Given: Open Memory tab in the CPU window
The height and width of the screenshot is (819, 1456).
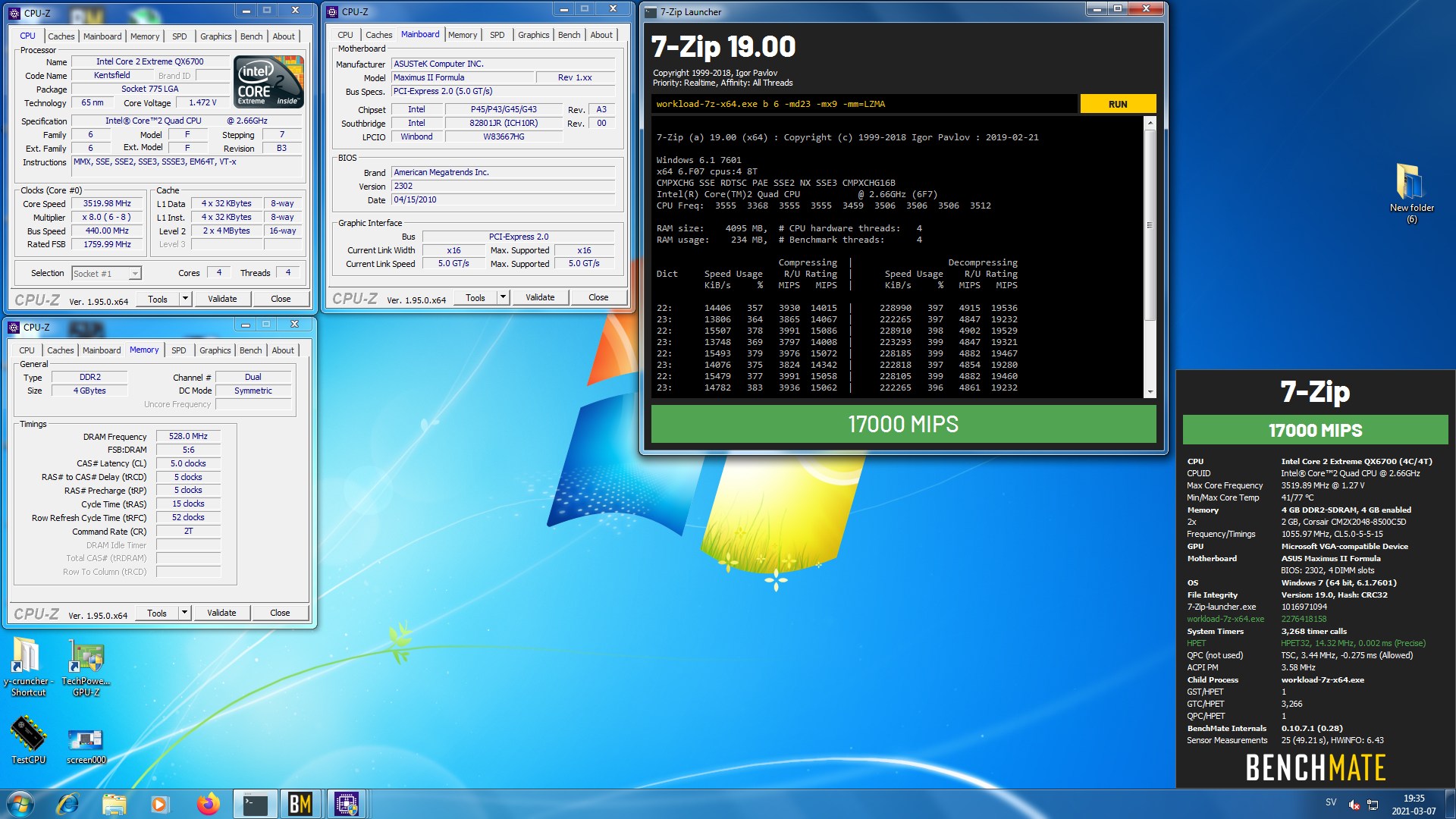Looking at the screenshot, I should click(144, 36).
